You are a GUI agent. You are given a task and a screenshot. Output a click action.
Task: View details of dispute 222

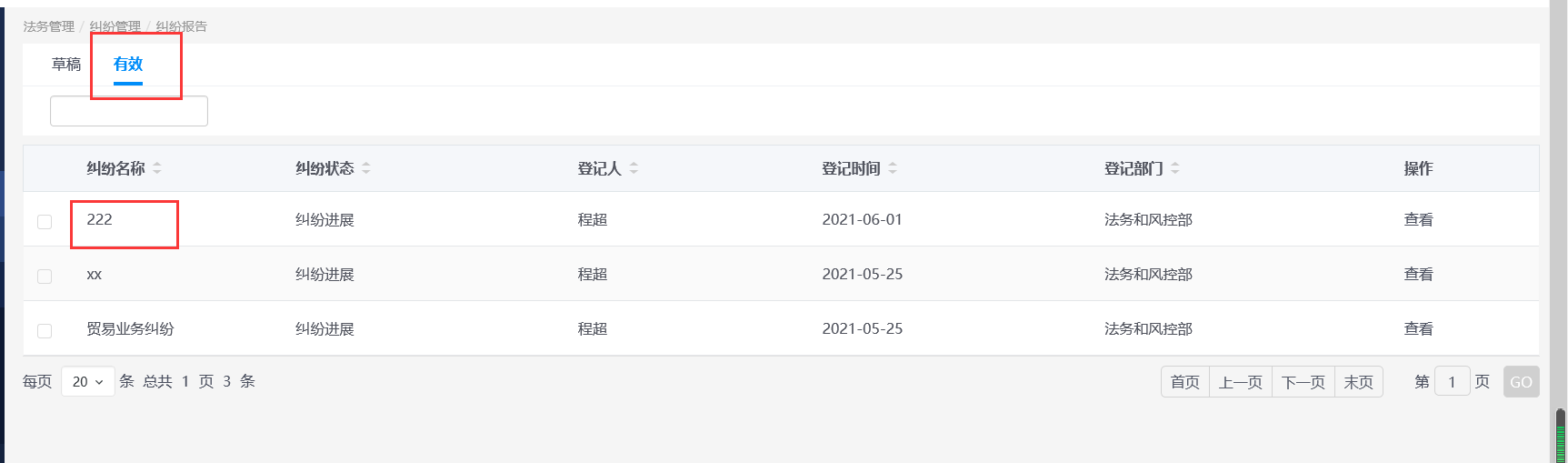click(1418, 220)
